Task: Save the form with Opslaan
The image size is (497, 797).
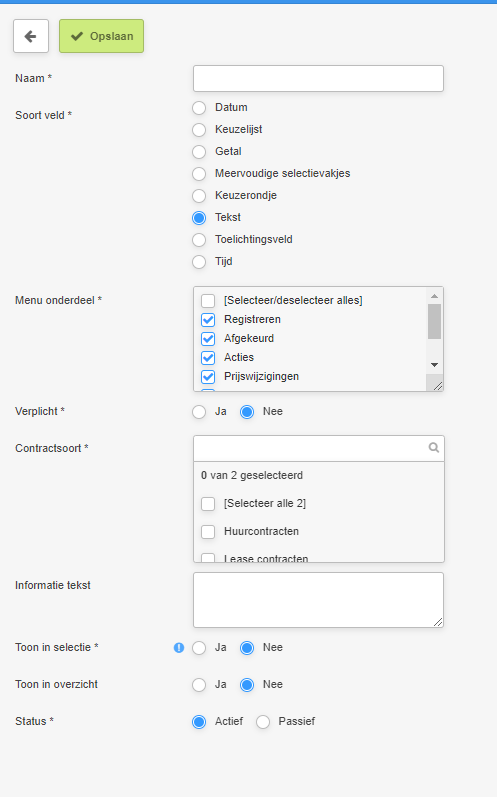Action: pyautogui.click(x=102, y=36)
